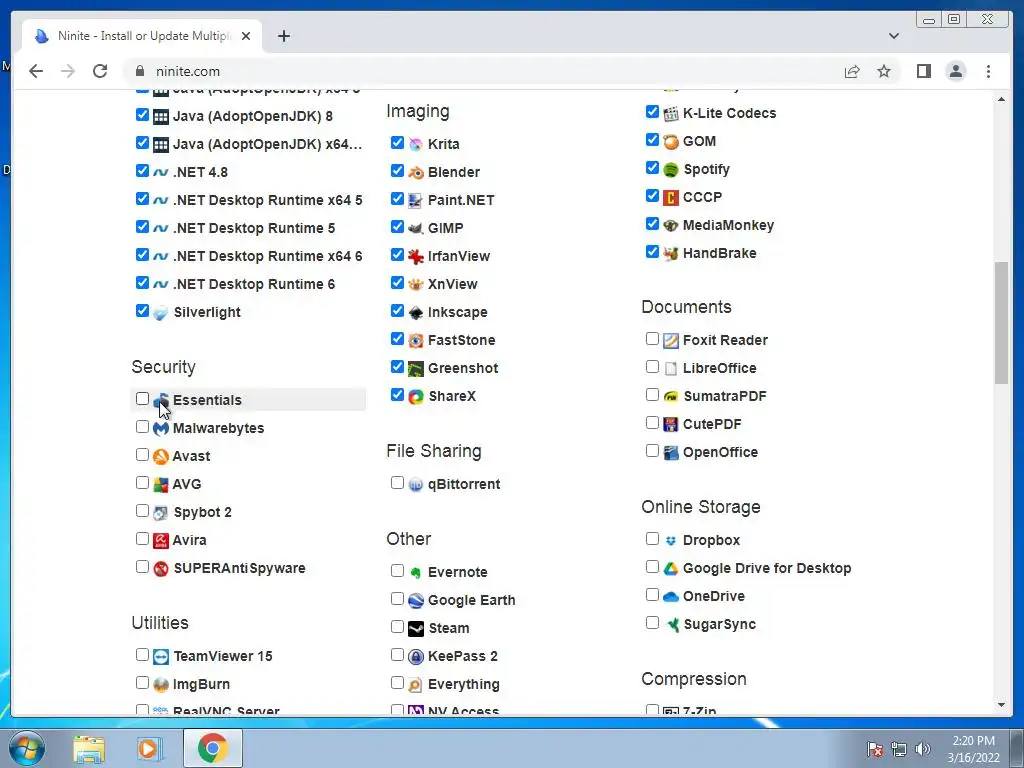Check the qBittorrent checkbox
The height and width of the screenshot is (768, 1024).
[x=397, y=483]
